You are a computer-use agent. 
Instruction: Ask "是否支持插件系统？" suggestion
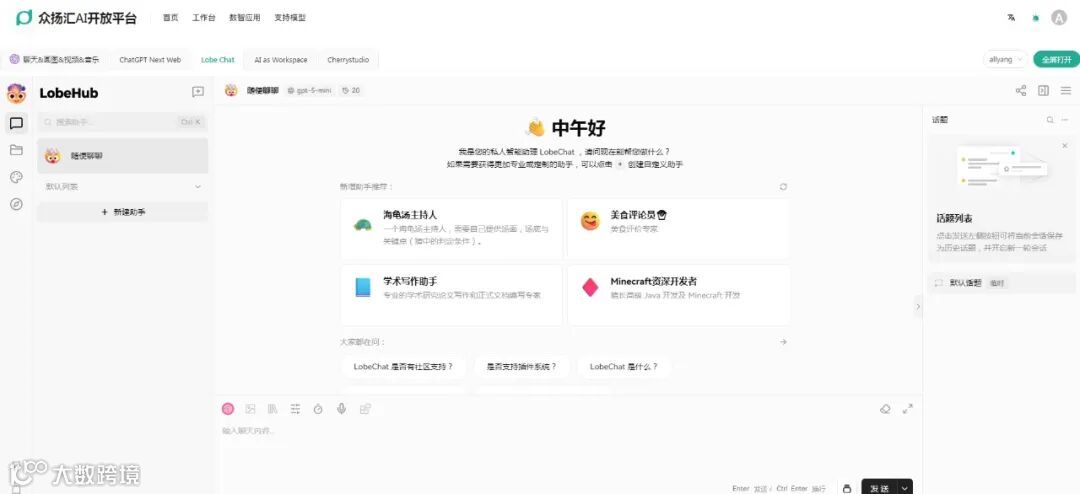(521, 367)
